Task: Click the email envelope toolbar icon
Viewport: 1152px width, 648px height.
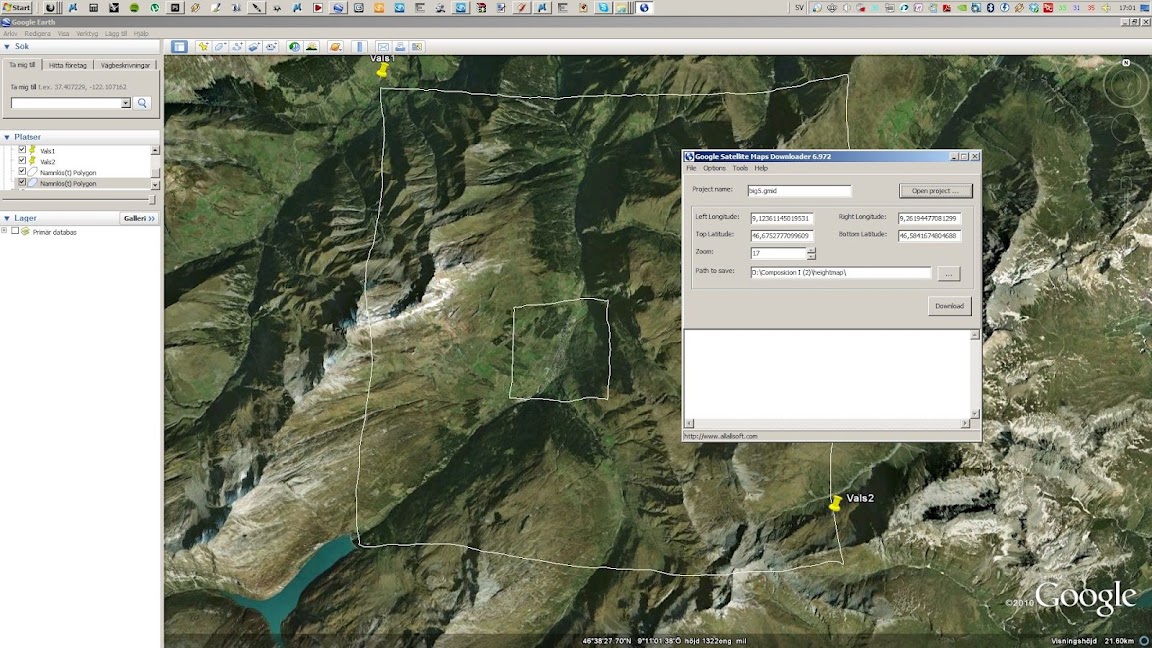Action: (x=383, y=46)
